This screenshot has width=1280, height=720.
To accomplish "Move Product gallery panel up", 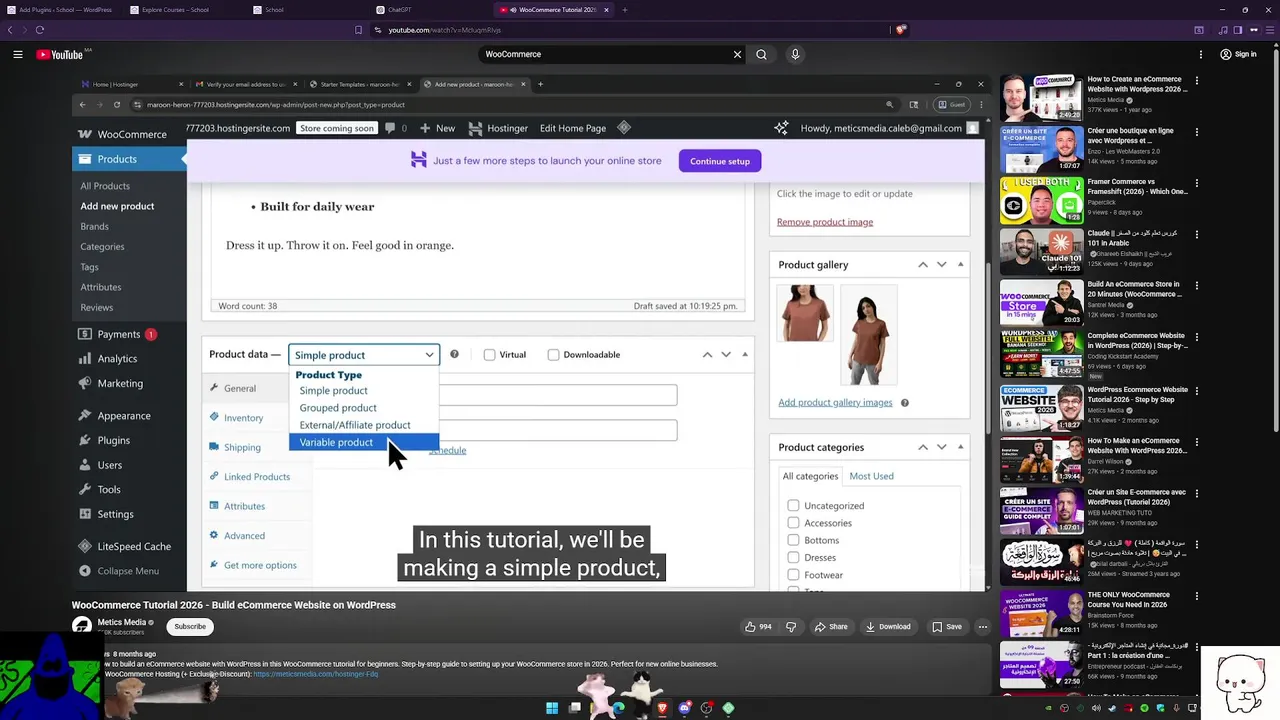I will point(923,265).
